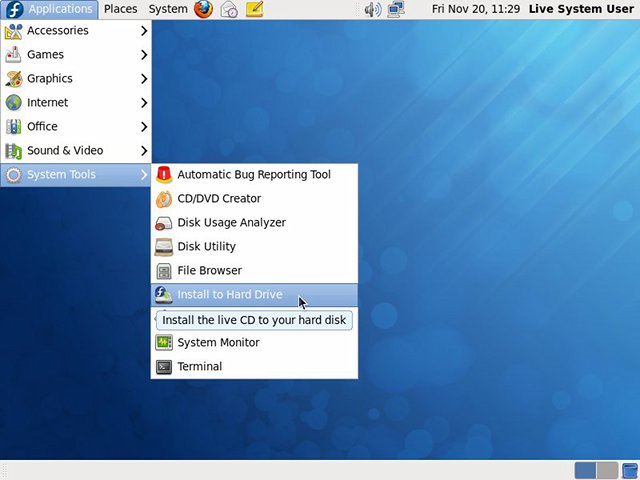This screenshot has width=640, height=480.
Task: Click the Sound & Video label
Action: 65,151
